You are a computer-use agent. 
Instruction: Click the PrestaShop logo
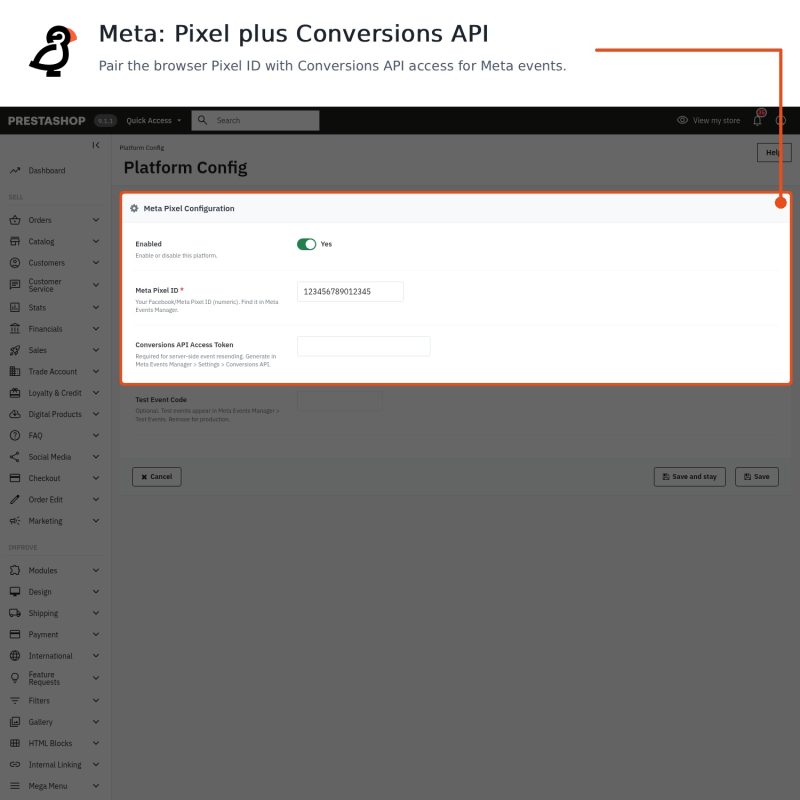coord(46,121)
